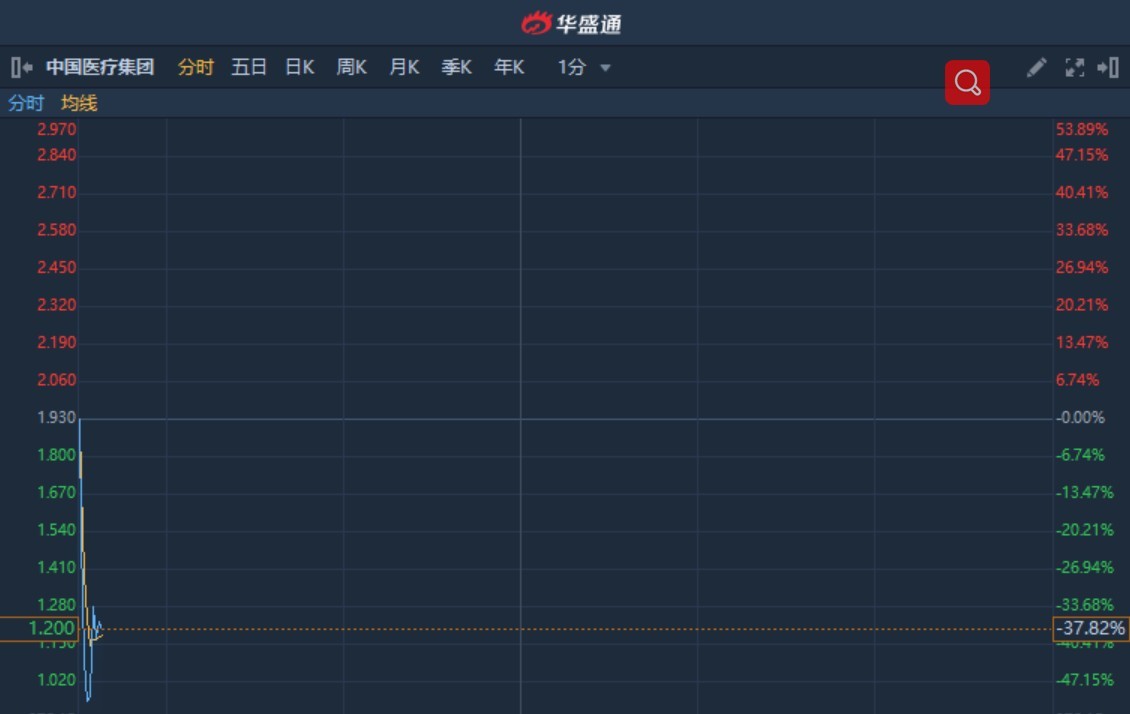Open the 1分 interval dropdown
This screenshot has width=1130, height=714.
click(584, 68)
